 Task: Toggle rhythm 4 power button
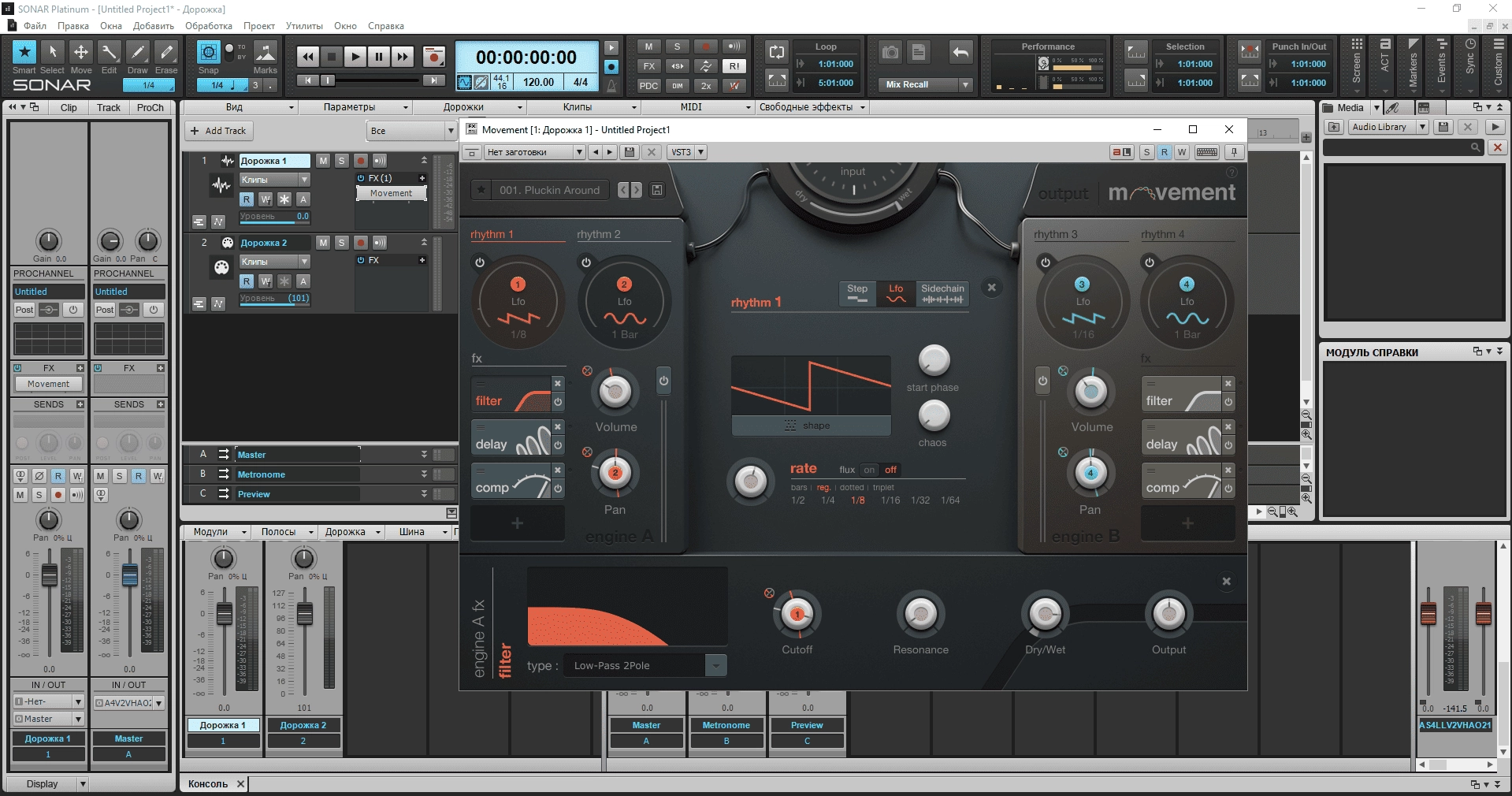click(1150, 262)
